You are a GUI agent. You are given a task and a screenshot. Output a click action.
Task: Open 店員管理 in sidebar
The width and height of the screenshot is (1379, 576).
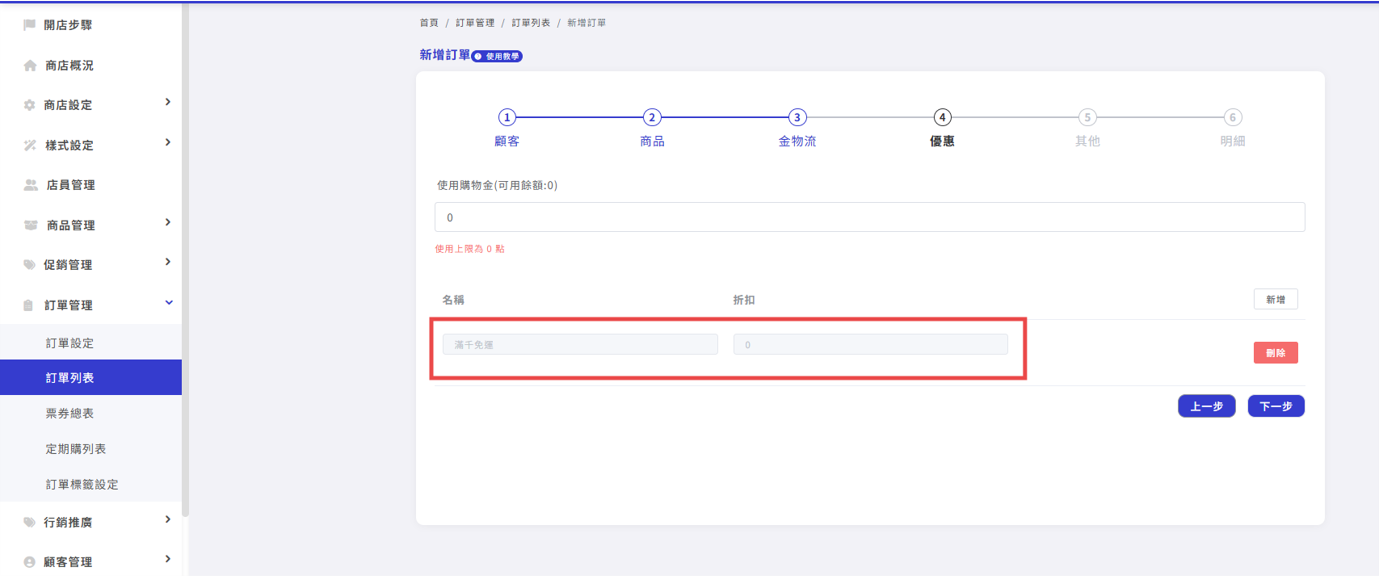pos(70,185)
